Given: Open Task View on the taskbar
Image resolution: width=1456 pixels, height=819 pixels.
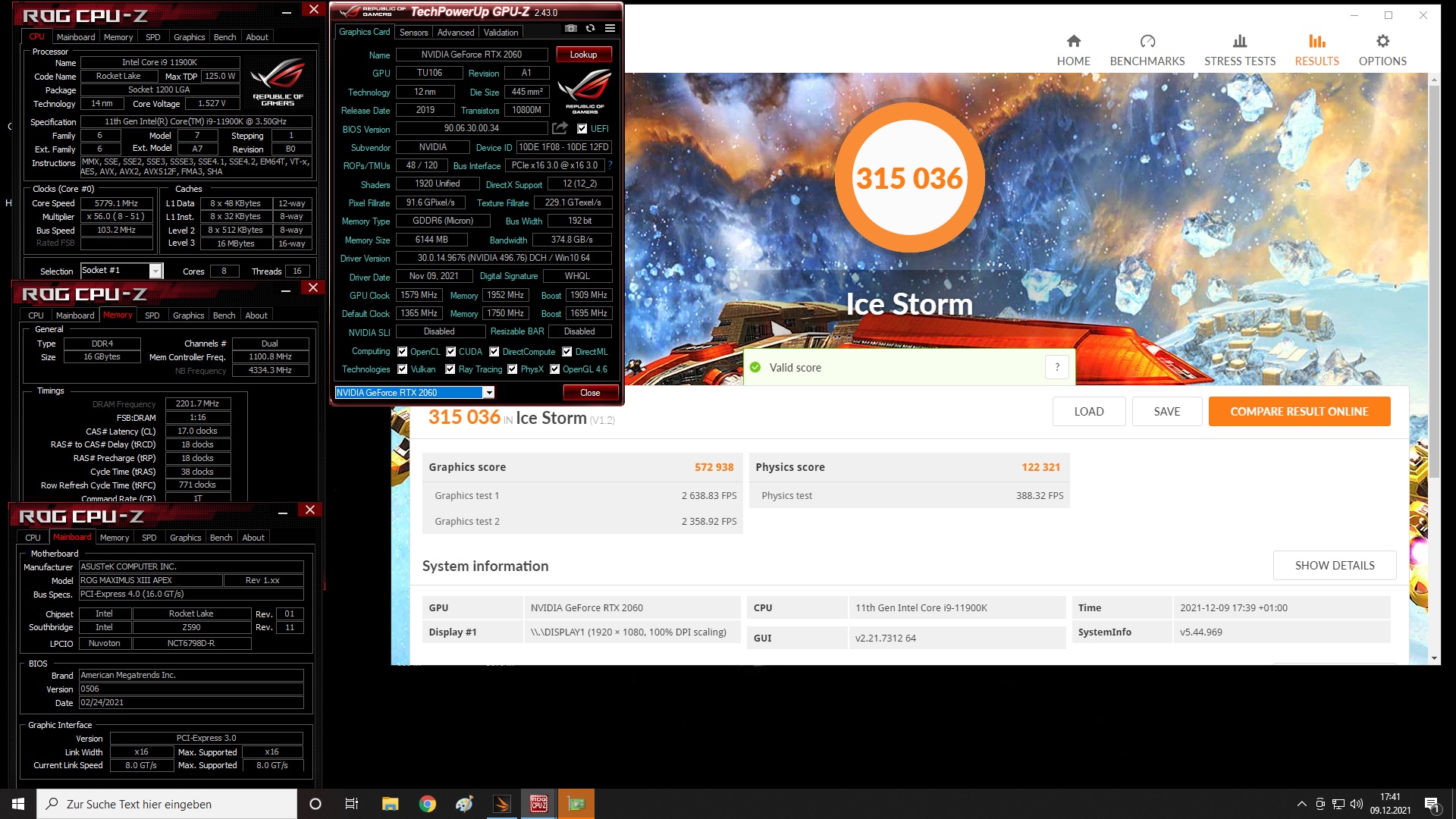Looking at the screenshot, I should point(352,804).
